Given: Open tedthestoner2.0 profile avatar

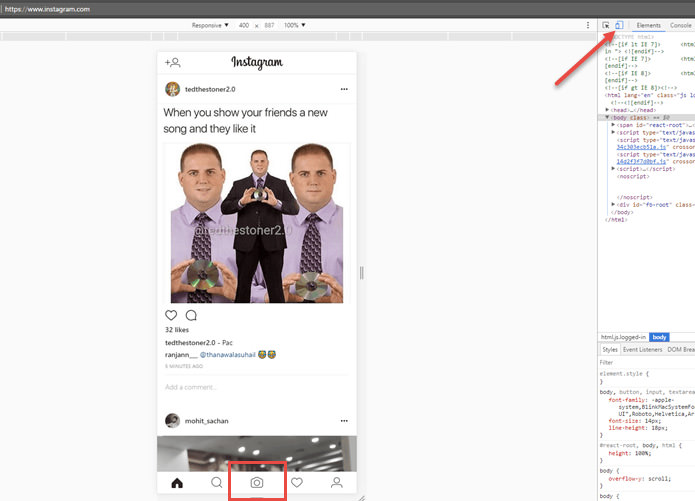Looking at the screenshot, I should [x=172, y=89].
